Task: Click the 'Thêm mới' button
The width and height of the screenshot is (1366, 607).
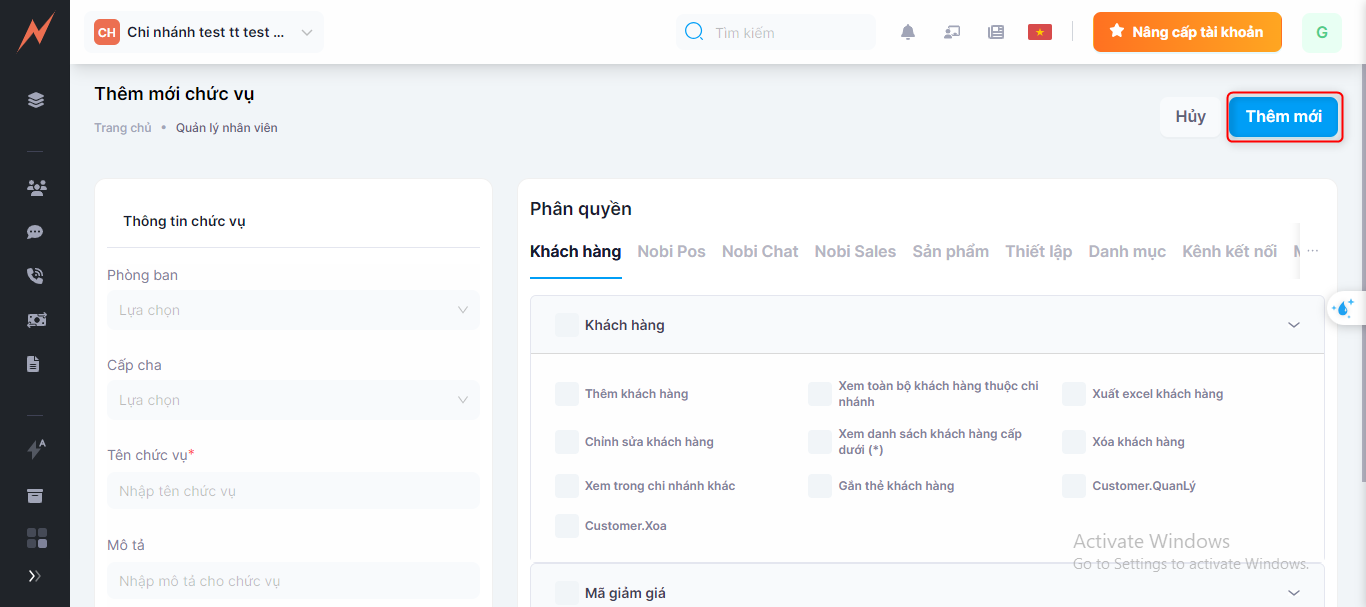Action: point(1283,117)
